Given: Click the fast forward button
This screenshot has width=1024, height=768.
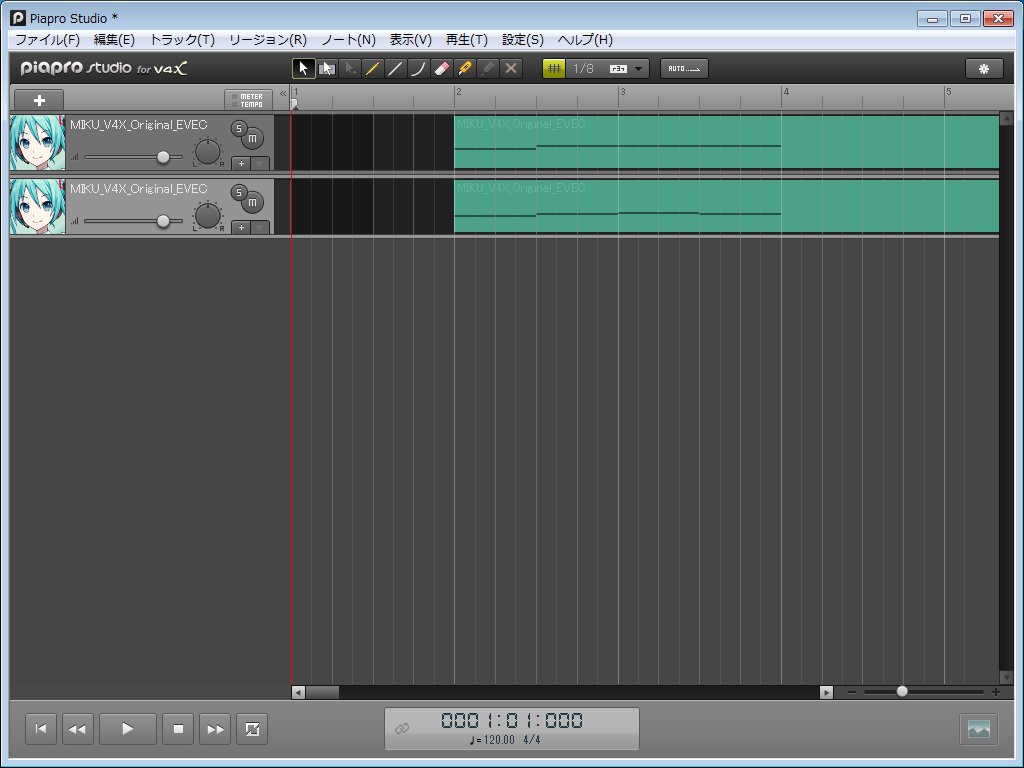Looking at the screenshot, I should (x=215, y=729).
